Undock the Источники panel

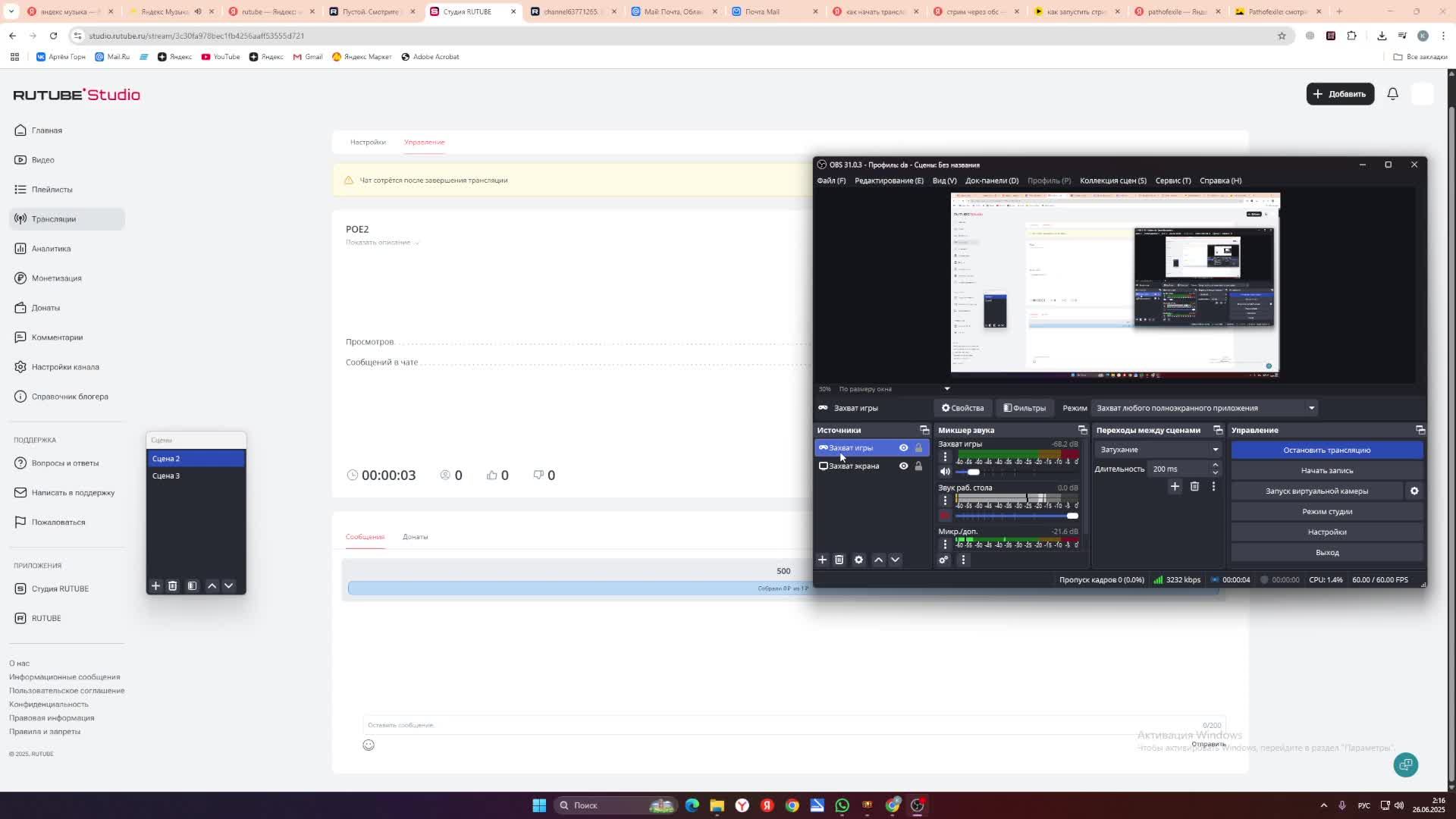coord(924,430)
